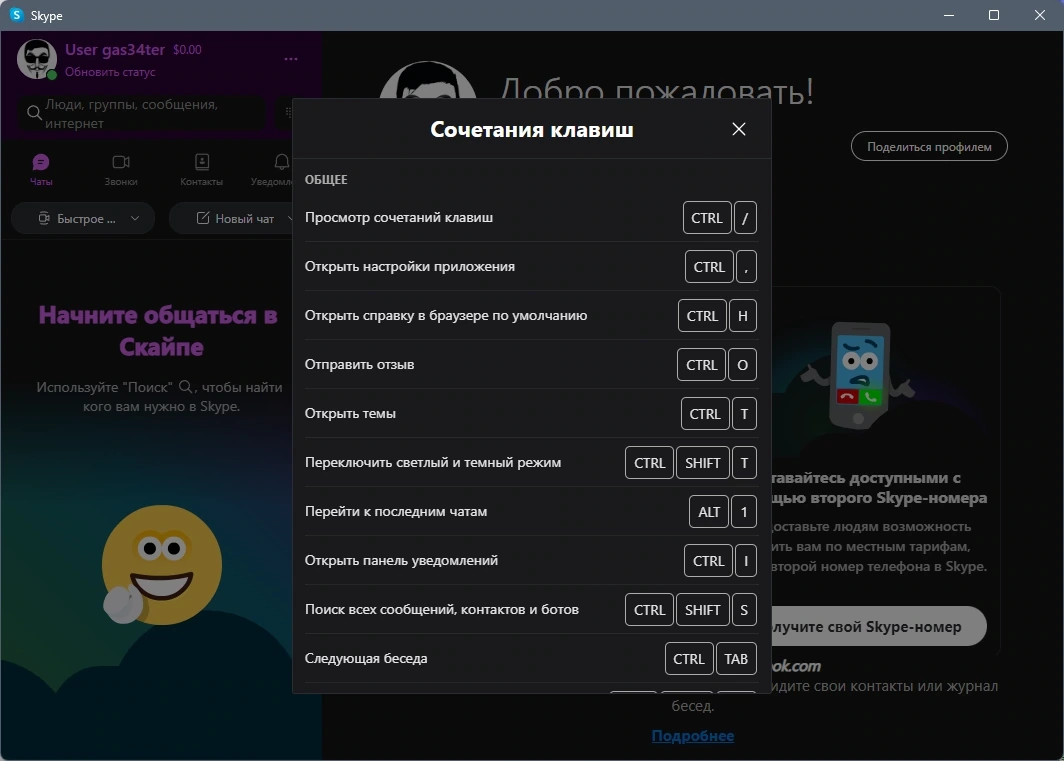Click the H key badge
Image resolution: width=1064 pixels, height=761 pixels.
743,316
